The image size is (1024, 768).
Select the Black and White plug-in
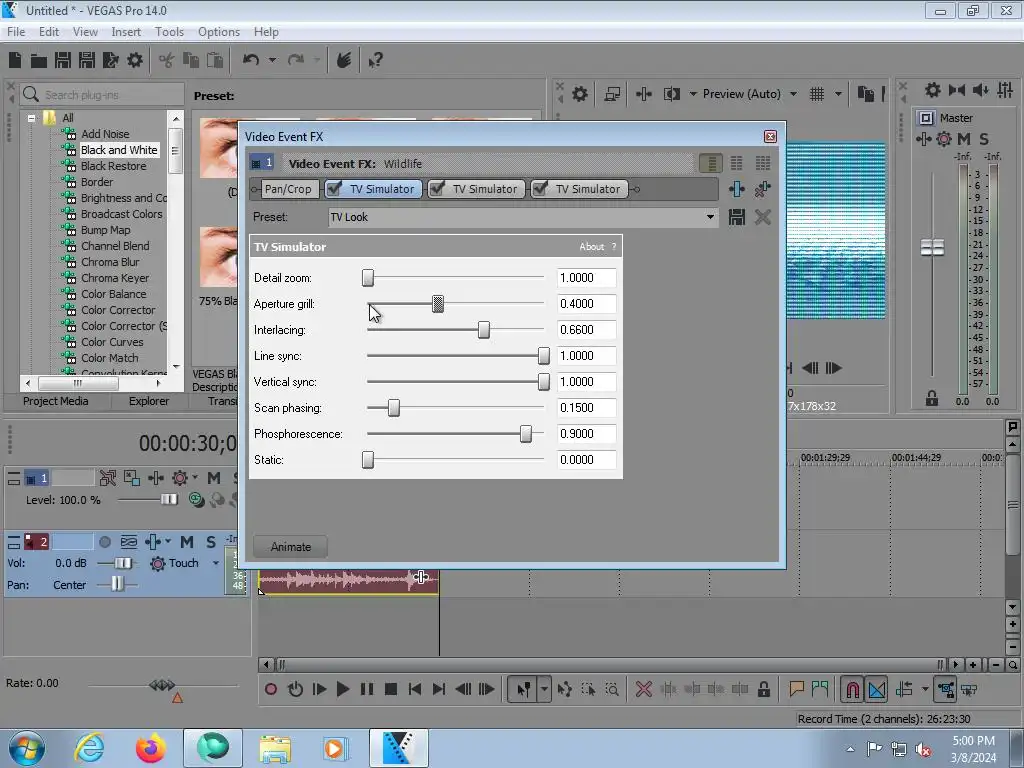pyautogui.click(x=119, y=150)
